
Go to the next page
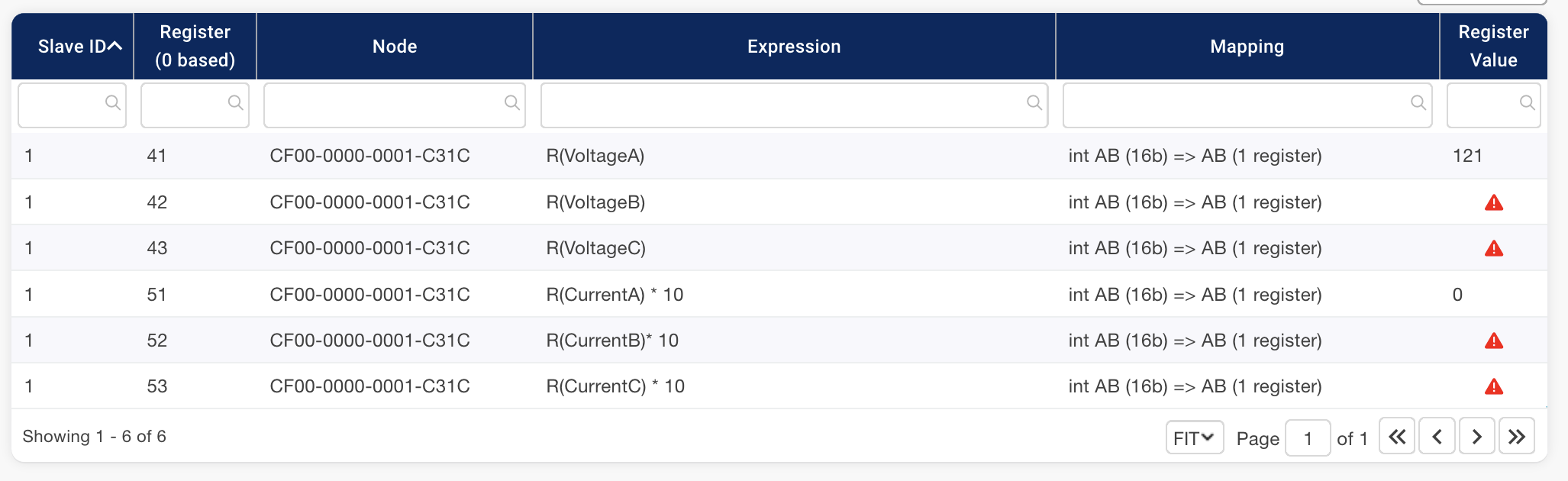(1476, 437)
